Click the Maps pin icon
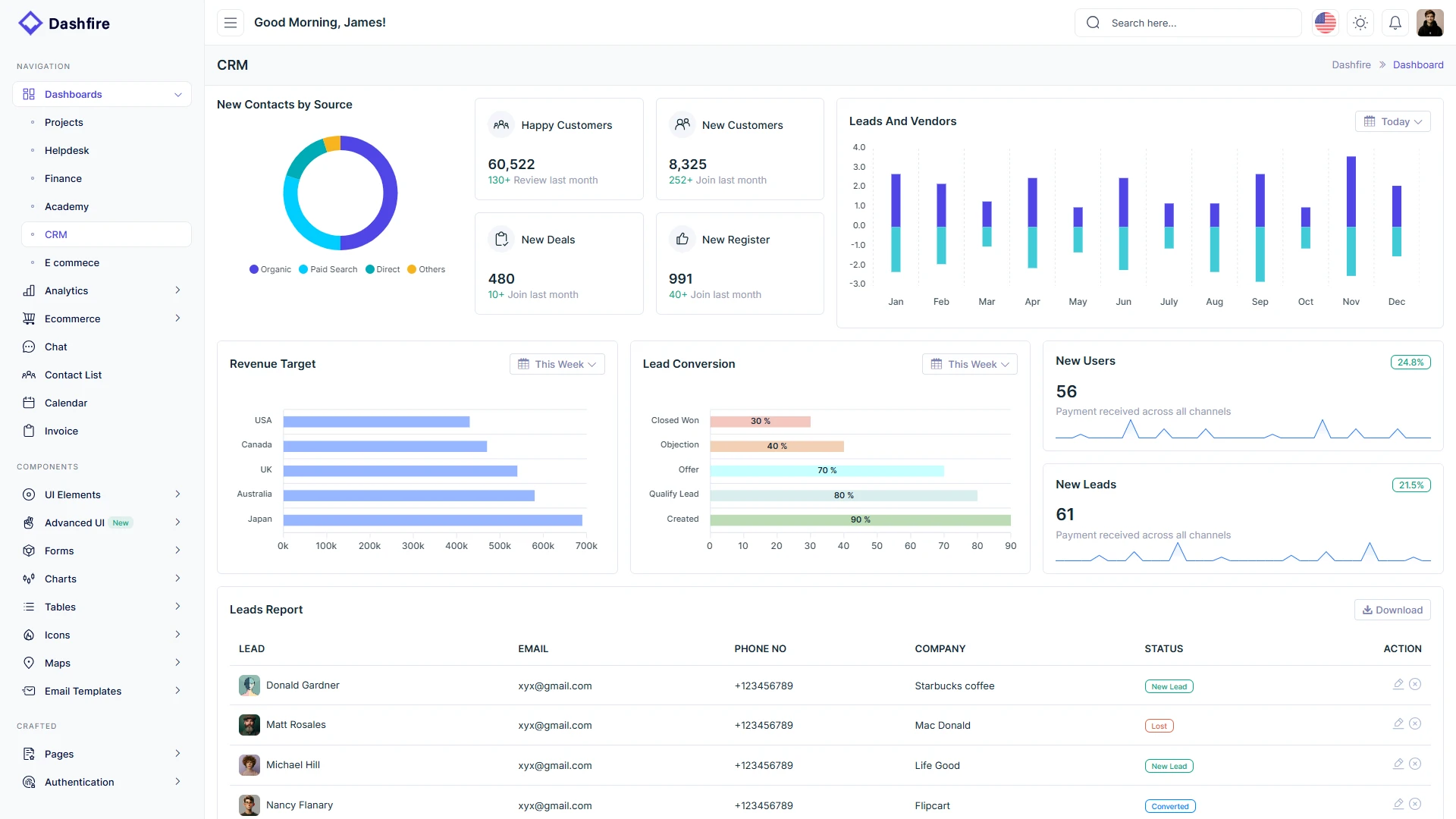This screenshot has height=819, width=1456. (29, 663)
